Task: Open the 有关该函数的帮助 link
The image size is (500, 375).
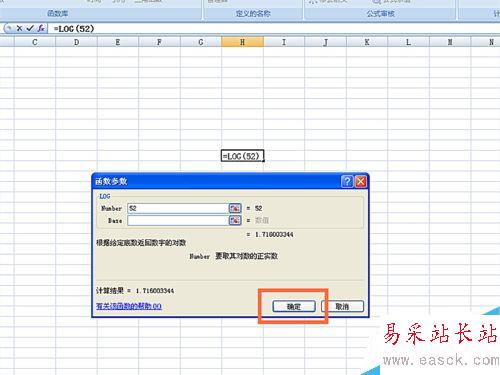Action: click(129, 306)
